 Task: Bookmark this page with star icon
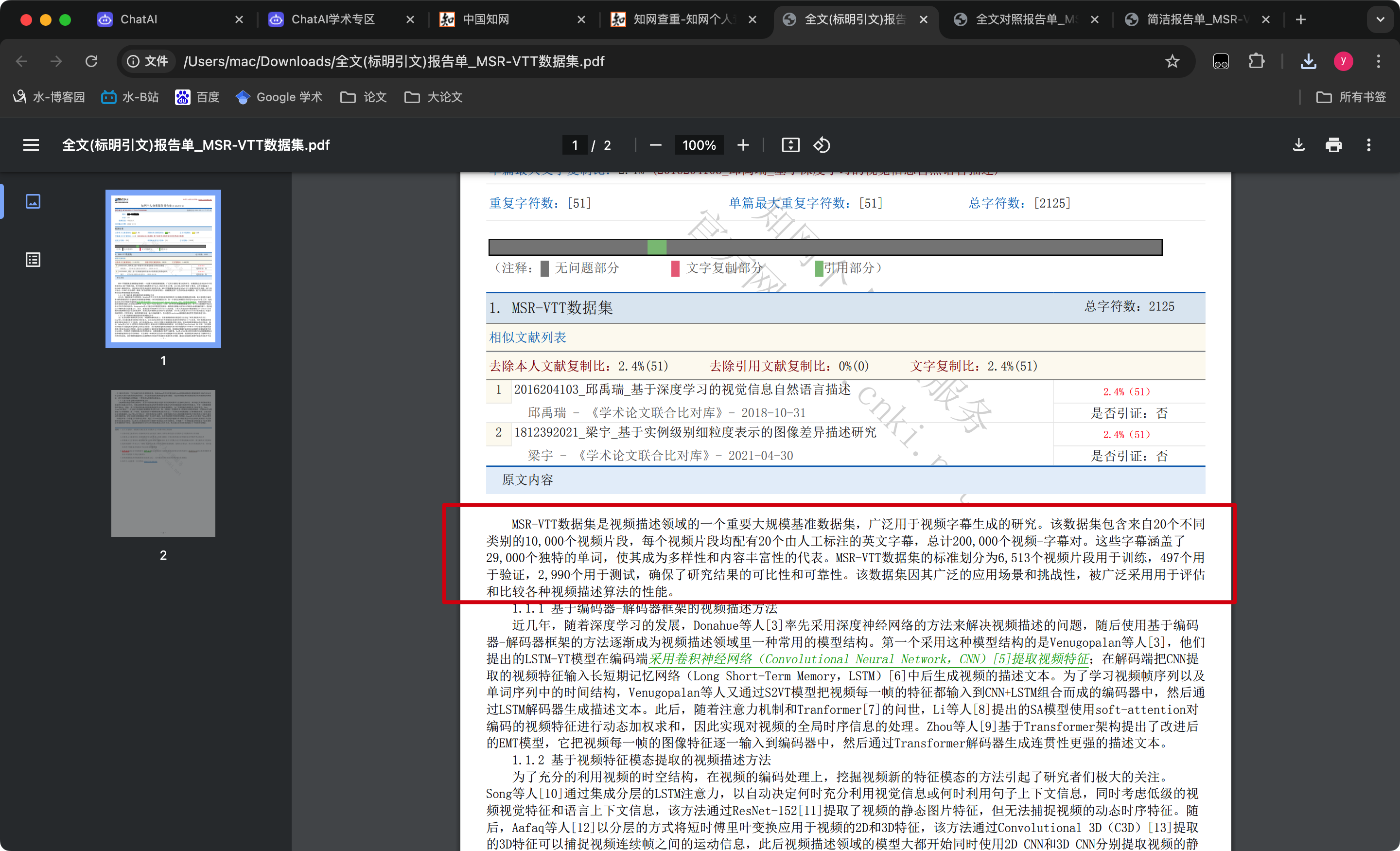point(1172,61)
